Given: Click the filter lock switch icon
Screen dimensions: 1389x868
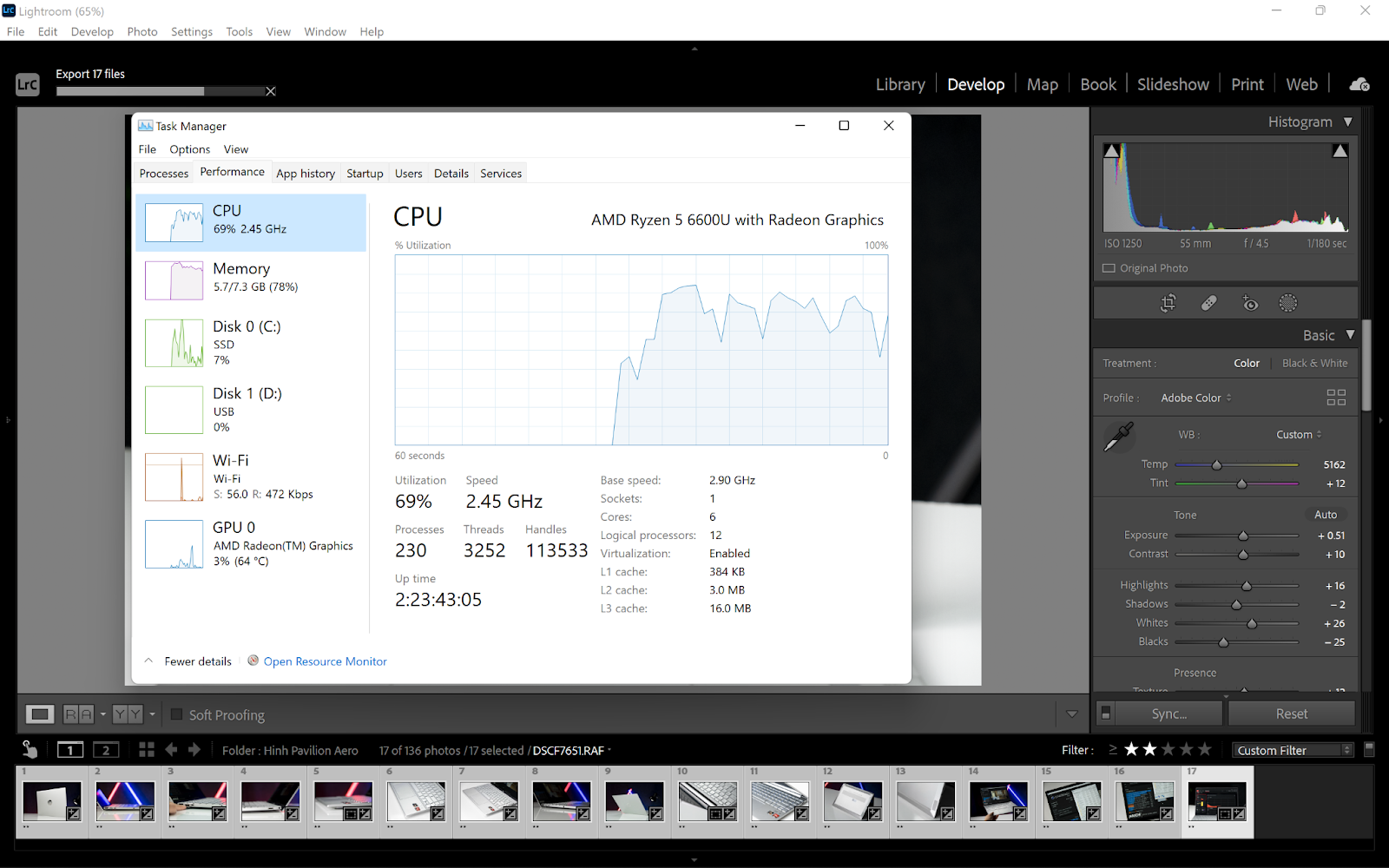Looking at the screenshot, I should [1369, 748].
